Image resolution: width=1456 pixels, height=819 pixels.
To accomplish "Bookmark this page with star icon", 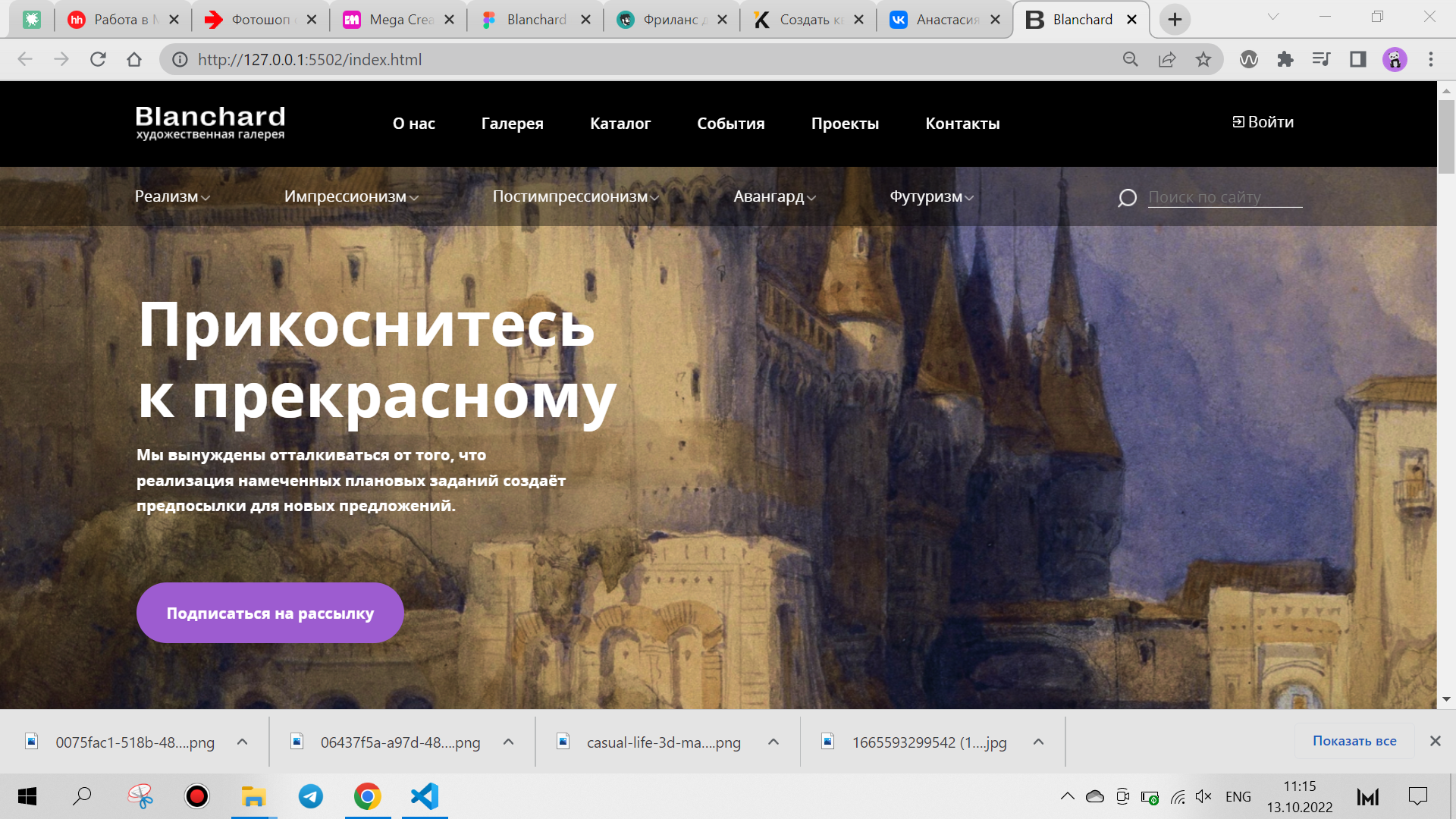I will point(1203,59).
